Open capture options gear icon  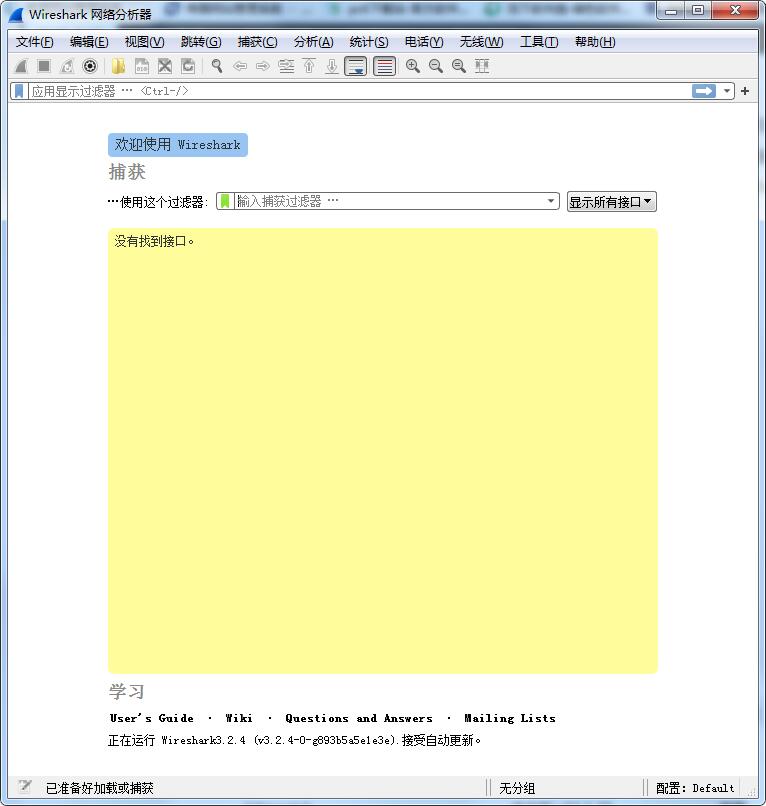pyautogui.click(x=90, y=66)
